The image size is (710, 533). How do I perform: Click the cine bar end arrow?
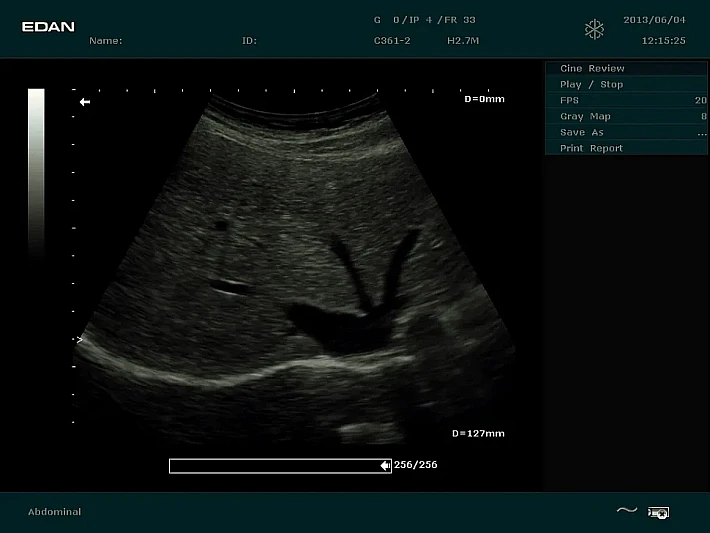tap(385, 465)
